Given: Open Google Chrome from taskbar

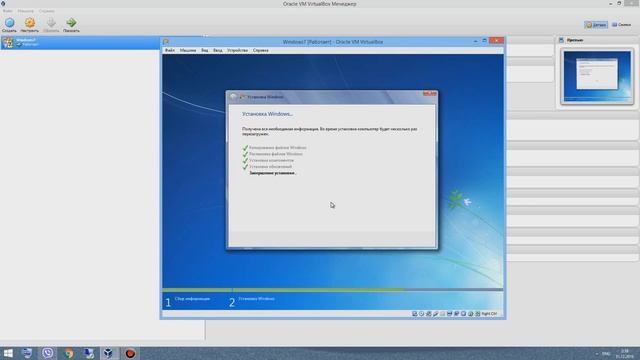Looking at the screenshot, I should pos(69,353).
